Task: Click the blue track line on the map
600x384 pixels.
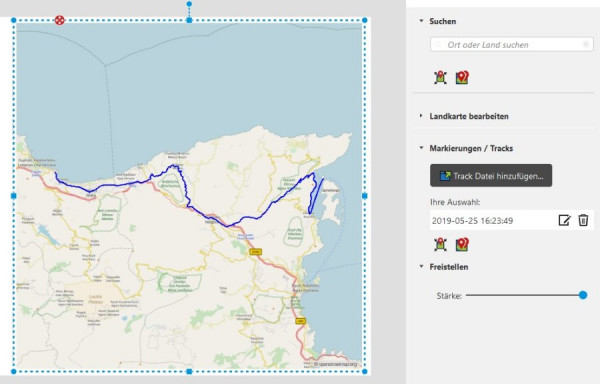Action: click(x=249, y=218)
